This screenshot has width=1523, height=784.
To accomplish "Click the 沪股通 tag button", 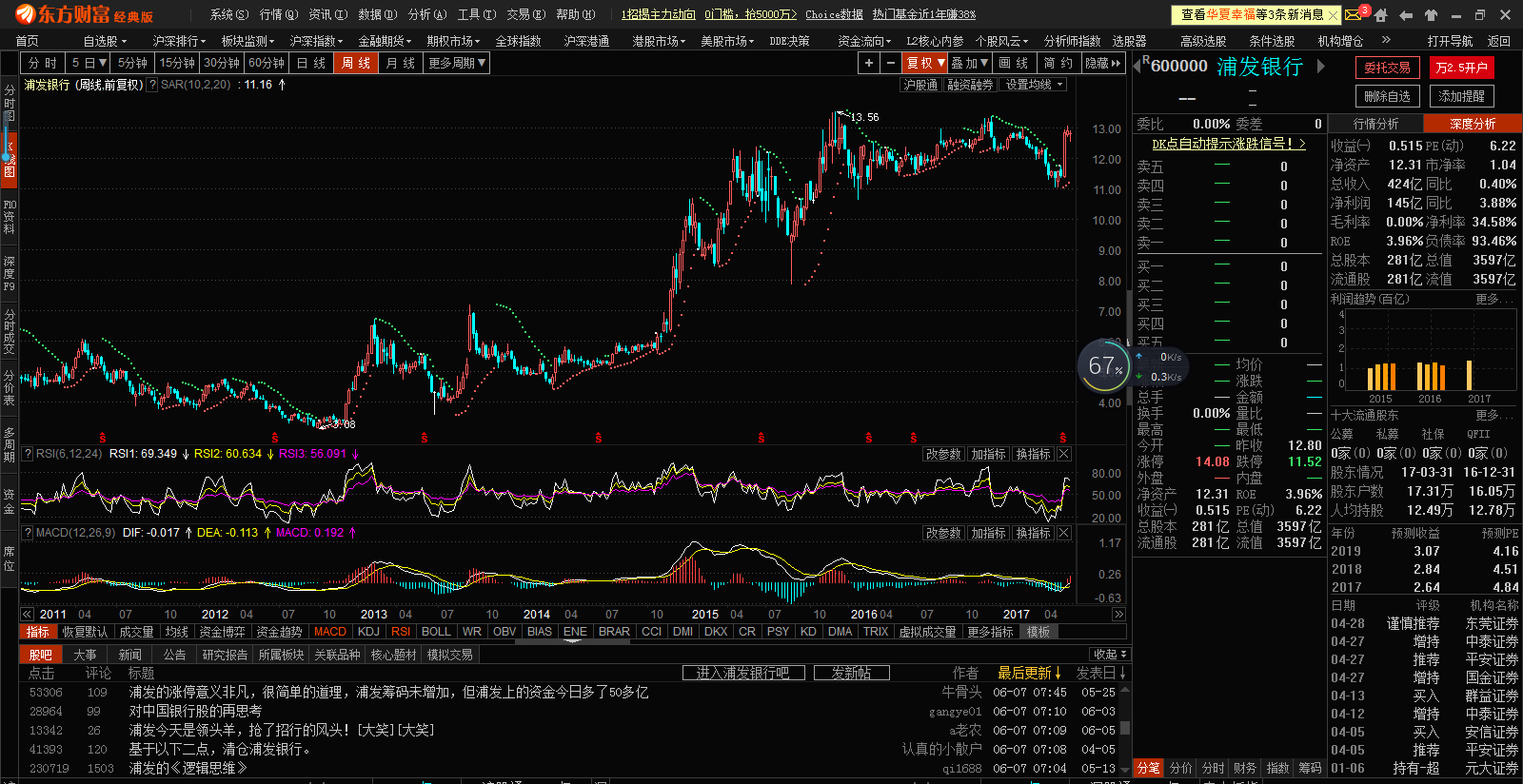I will point(920,85).
